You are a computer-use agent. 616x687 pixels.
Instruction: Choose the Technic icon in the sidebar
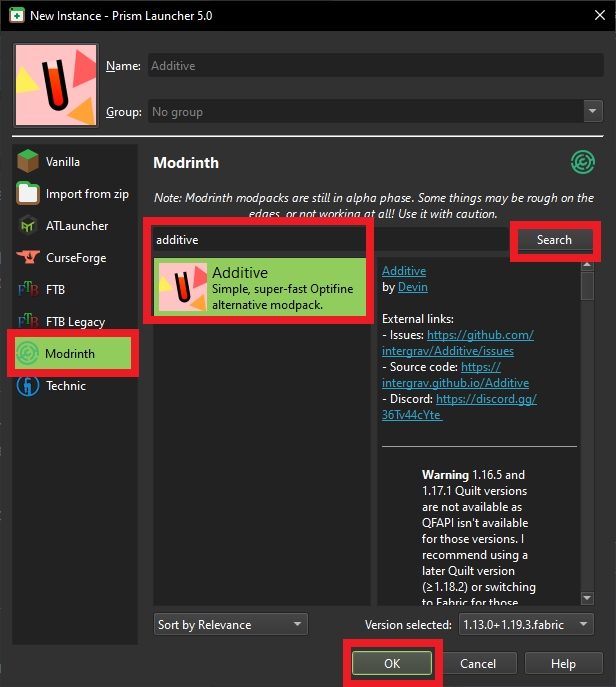(x=28, y=386)
